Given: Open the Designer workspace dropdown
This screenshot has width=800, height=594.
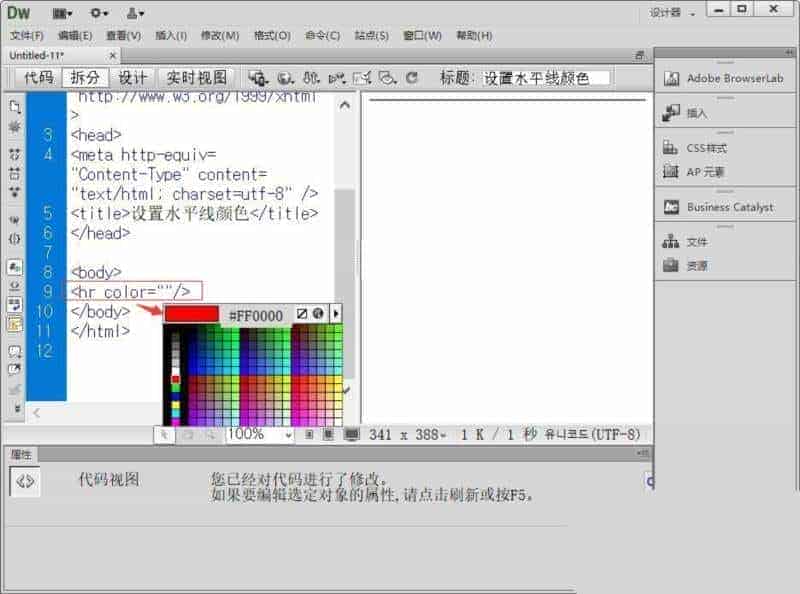Looking at the screenshot, I should coord(672,13).
